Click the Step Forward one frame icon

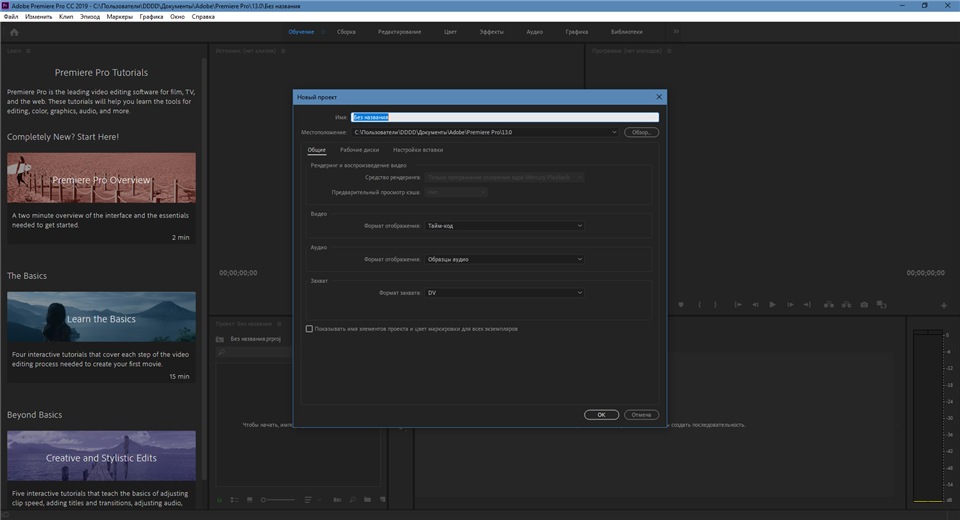790,304
